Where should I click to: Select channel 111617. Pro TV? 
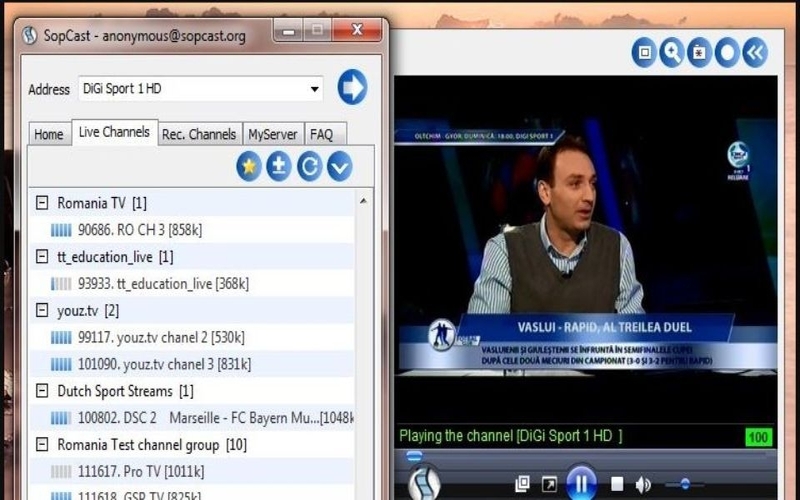point(192,471)
